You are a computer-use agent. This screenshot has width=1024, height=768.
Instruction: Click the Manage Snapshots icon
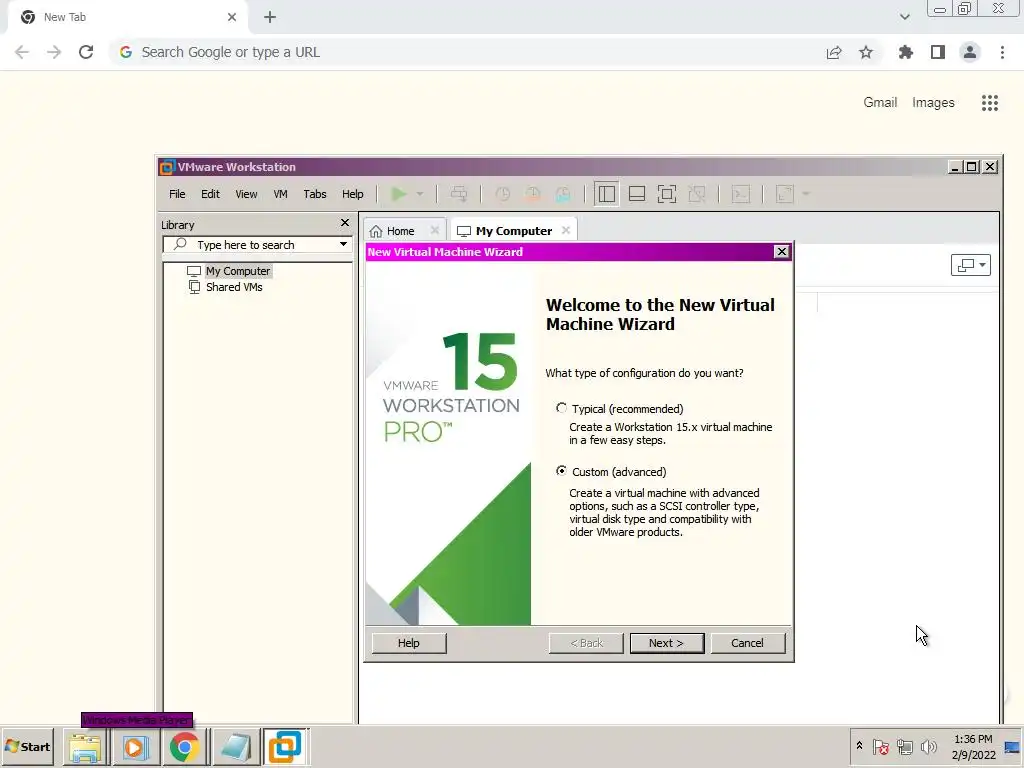tap(563, 194)
